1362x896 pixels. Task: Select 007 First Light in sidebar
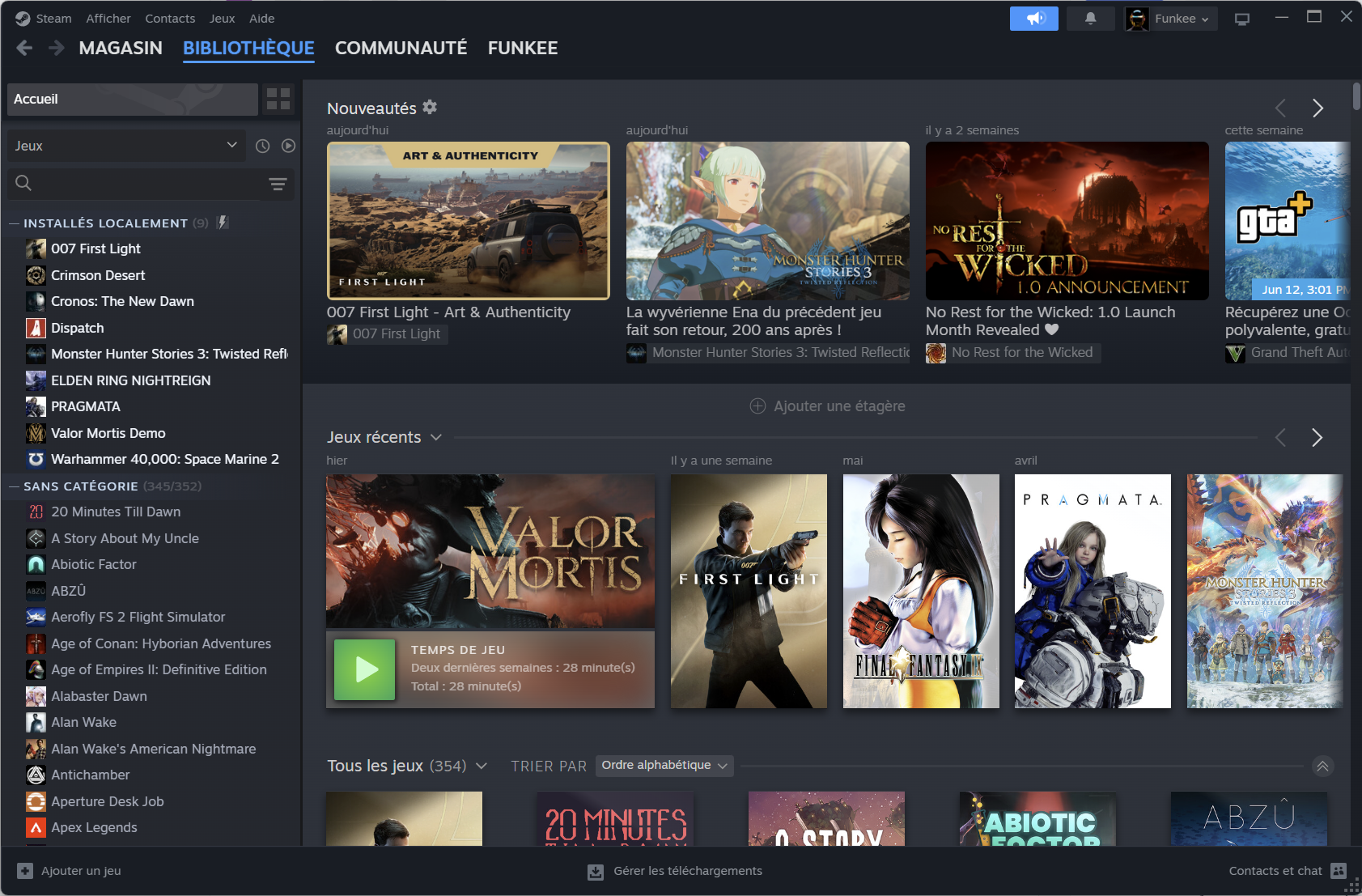[95, 248]
